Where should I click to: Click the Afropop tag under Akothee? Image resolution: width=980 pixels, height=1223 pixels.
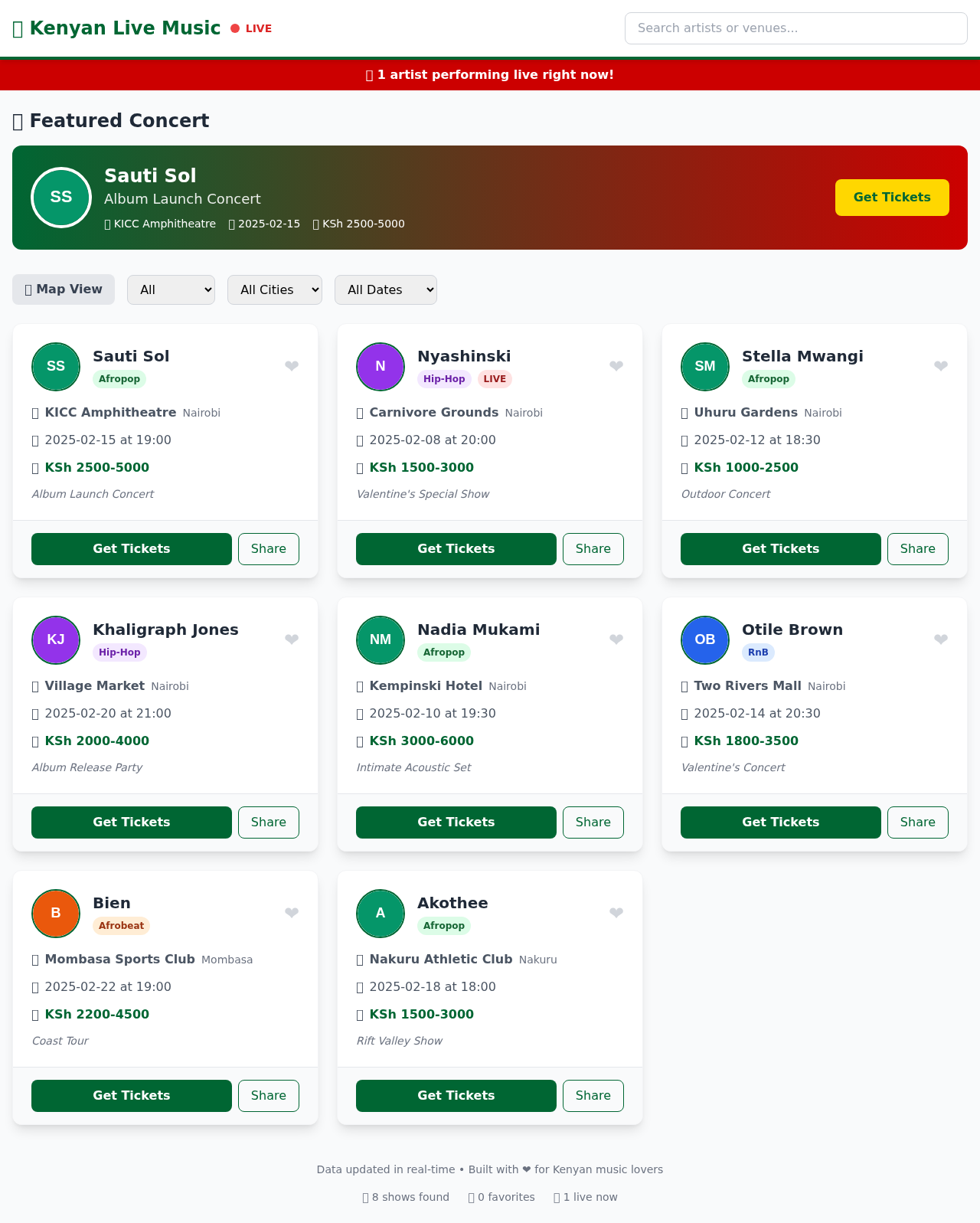click(x=444, y=926)
